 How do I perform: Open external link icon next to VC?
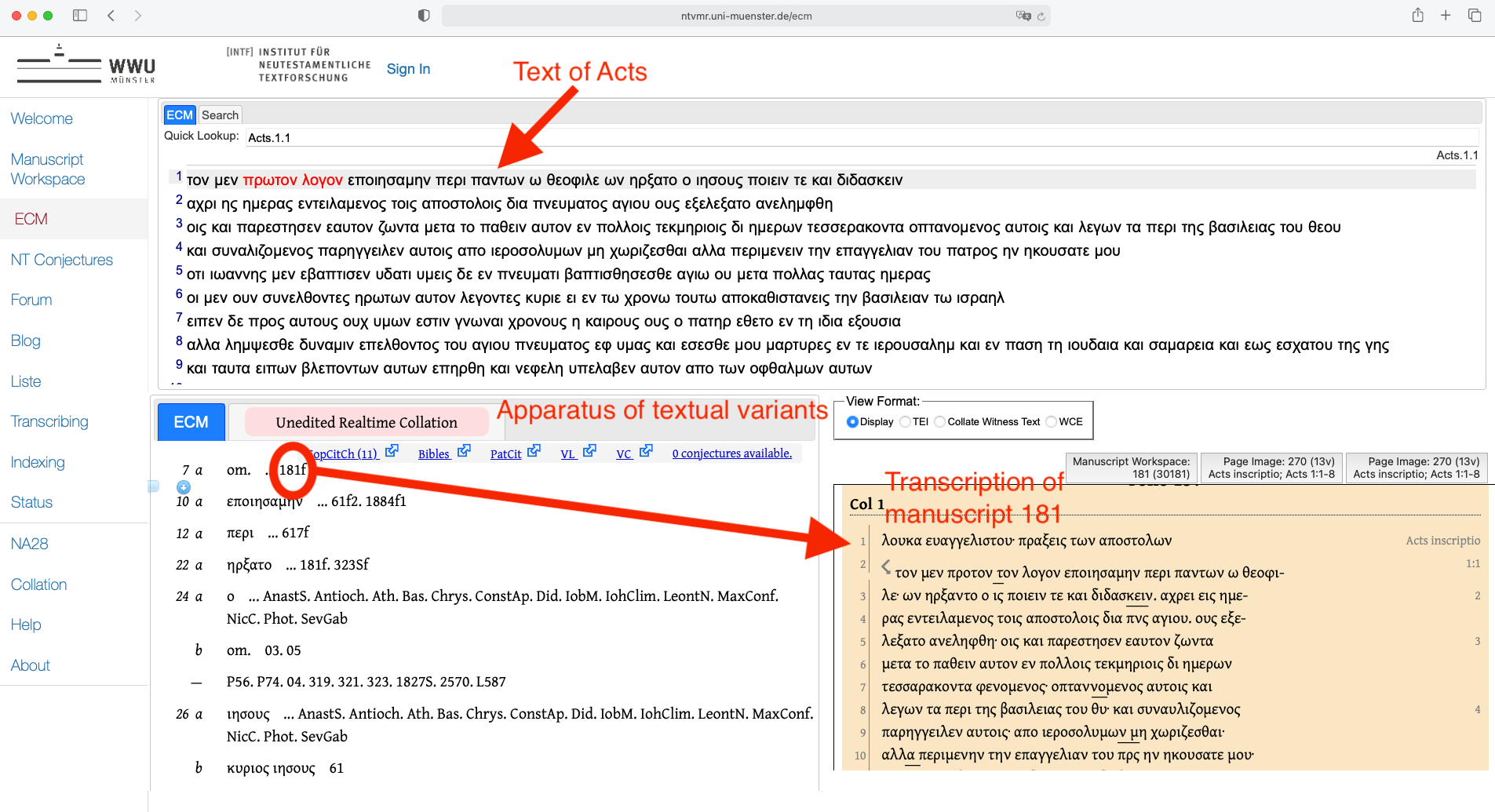point(646,451)
